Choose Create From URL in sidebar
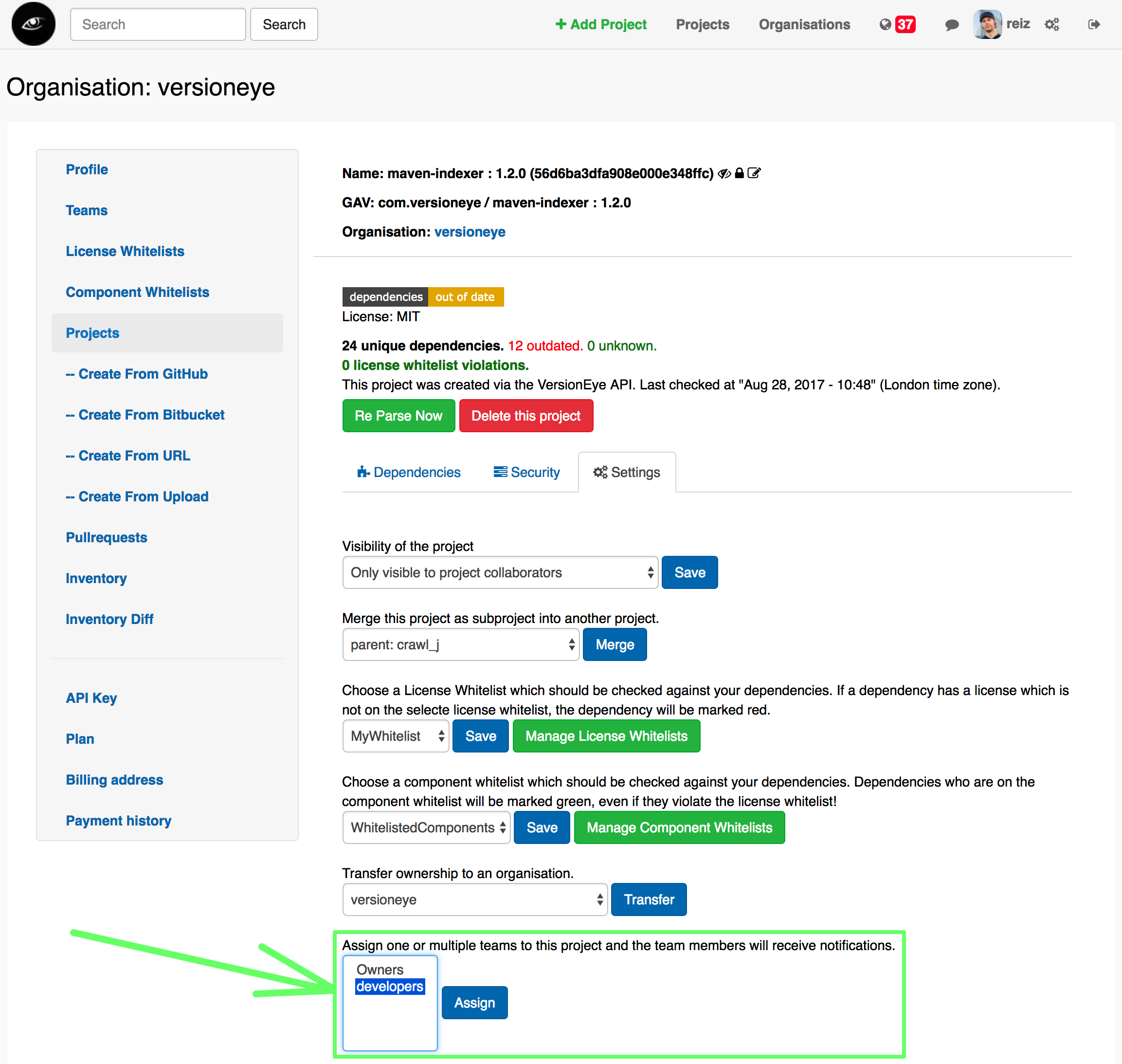This screenshot has width=1122, height=1064. point(128,456)
